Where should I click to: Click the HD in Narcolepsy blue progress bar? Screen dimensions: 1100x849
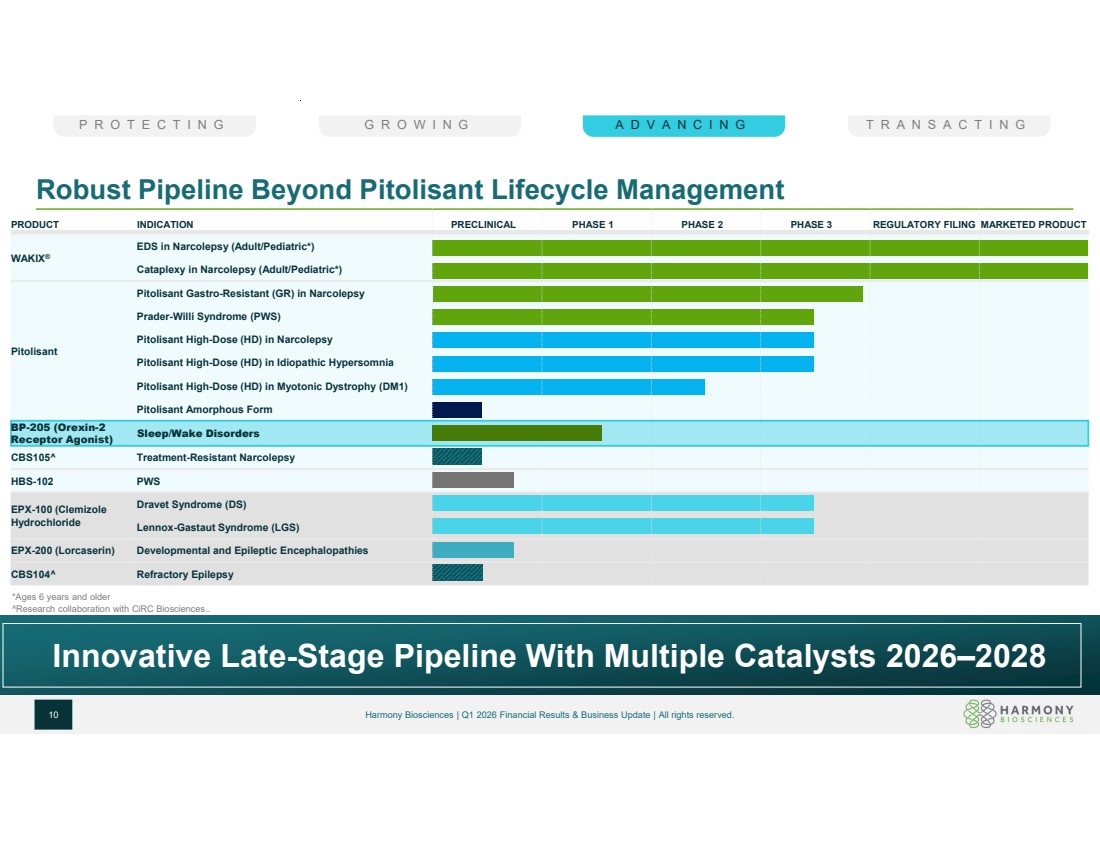623,340
